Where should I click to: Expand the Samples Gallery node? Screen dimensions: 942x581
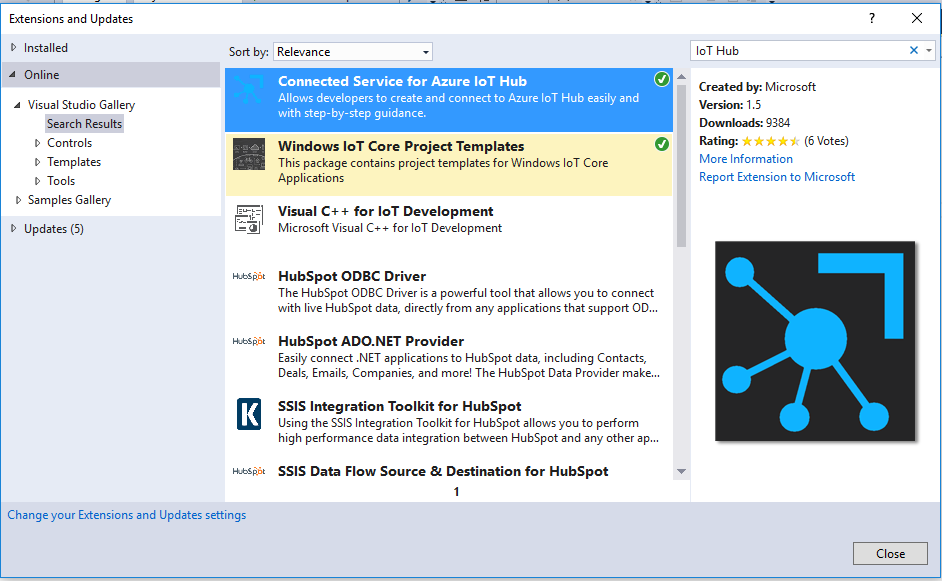pyautogui.click(x=18, y=200)
